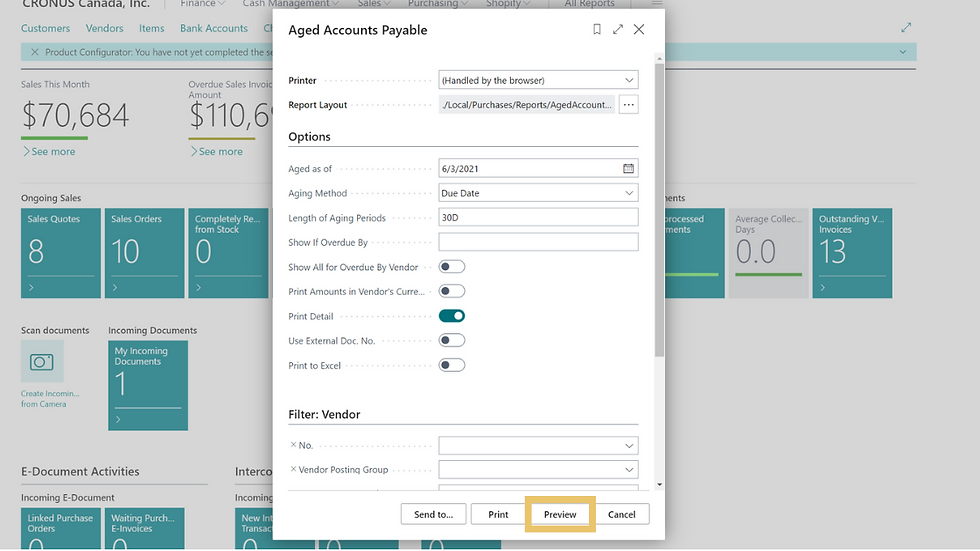Click the CRONUS Canada, Inc. company name
This screenshot has width=980, height=551.
pyautogui.click(x=86, y=4)
